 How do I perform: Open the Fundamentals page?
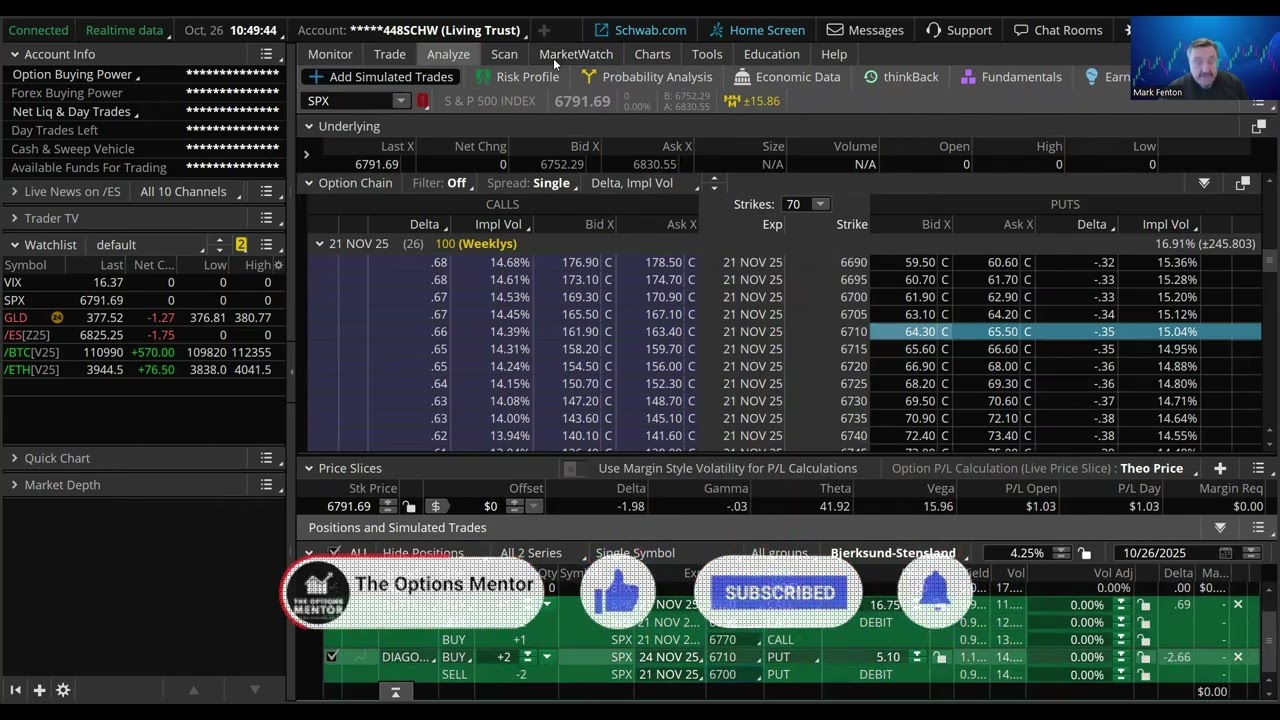click(x=1010, y=77)
